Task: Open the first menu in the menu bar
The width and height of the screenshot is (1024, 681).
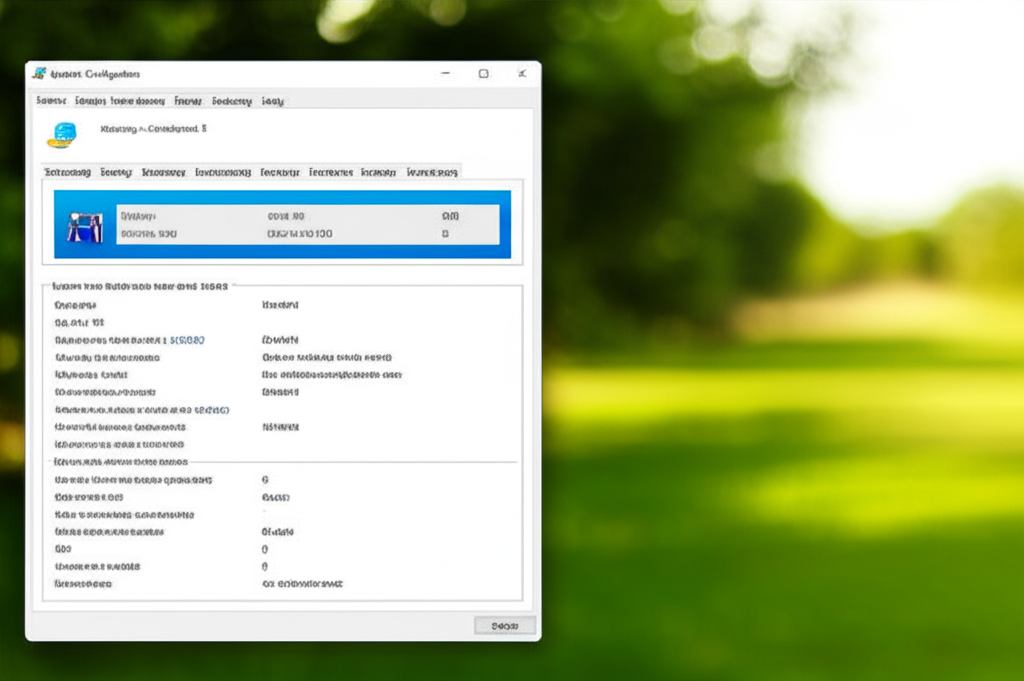Action: 50,101
